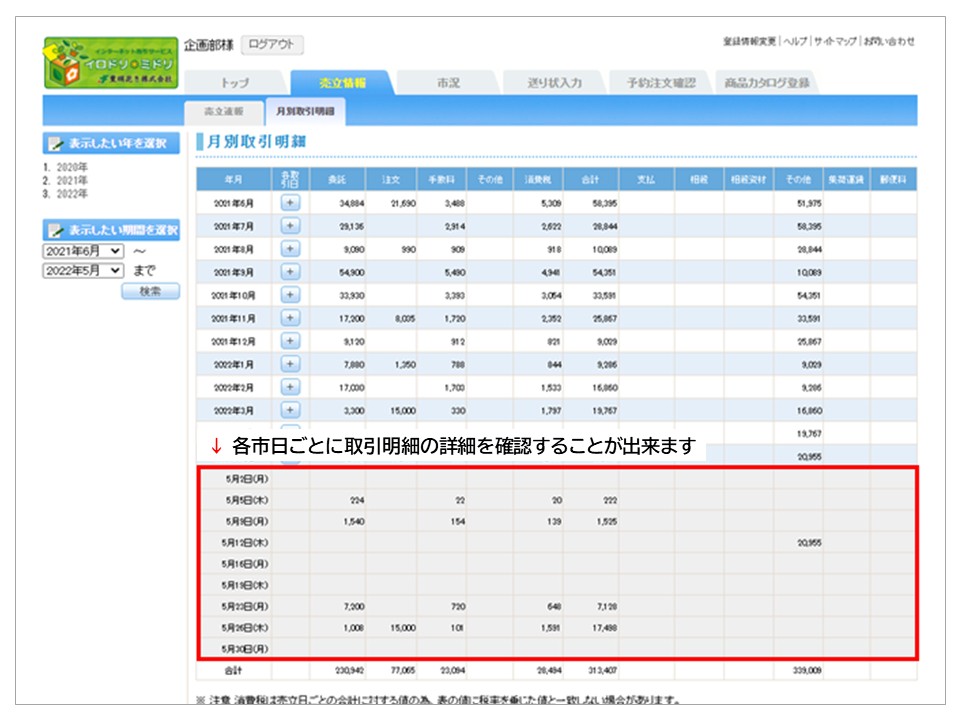Switch to the 市況 tab
Viewport: 960px width, 720px height.
(447, 83)
